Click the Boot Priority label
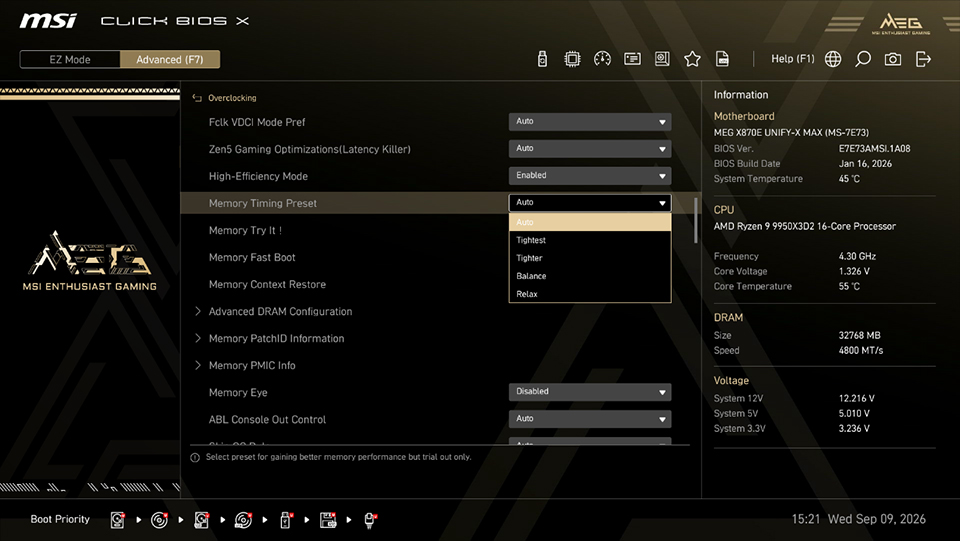Image resolution: width=960 pixels, height=541 pixels. tap(60, 519)
